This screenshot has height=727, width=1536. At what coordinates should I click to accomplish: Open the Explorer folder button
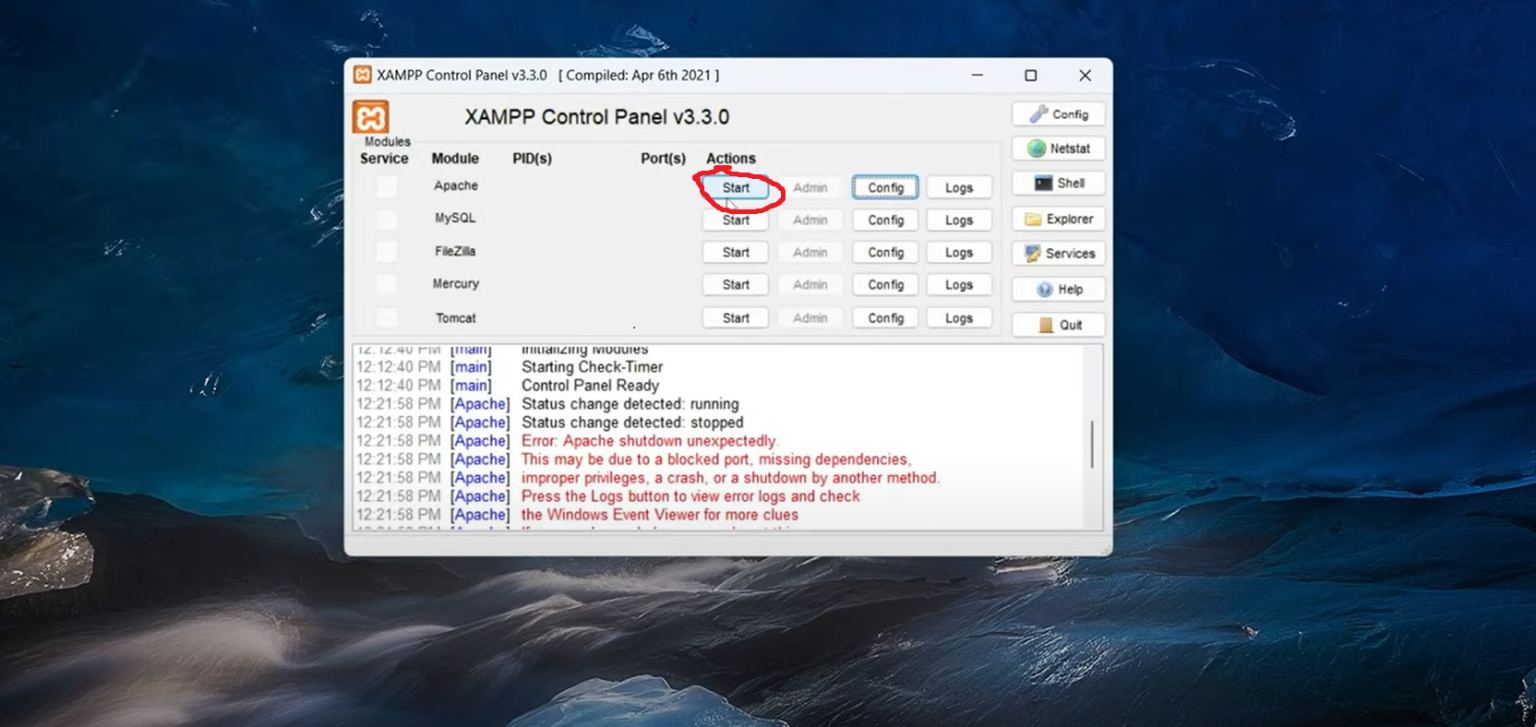[x=1058, y=219]
